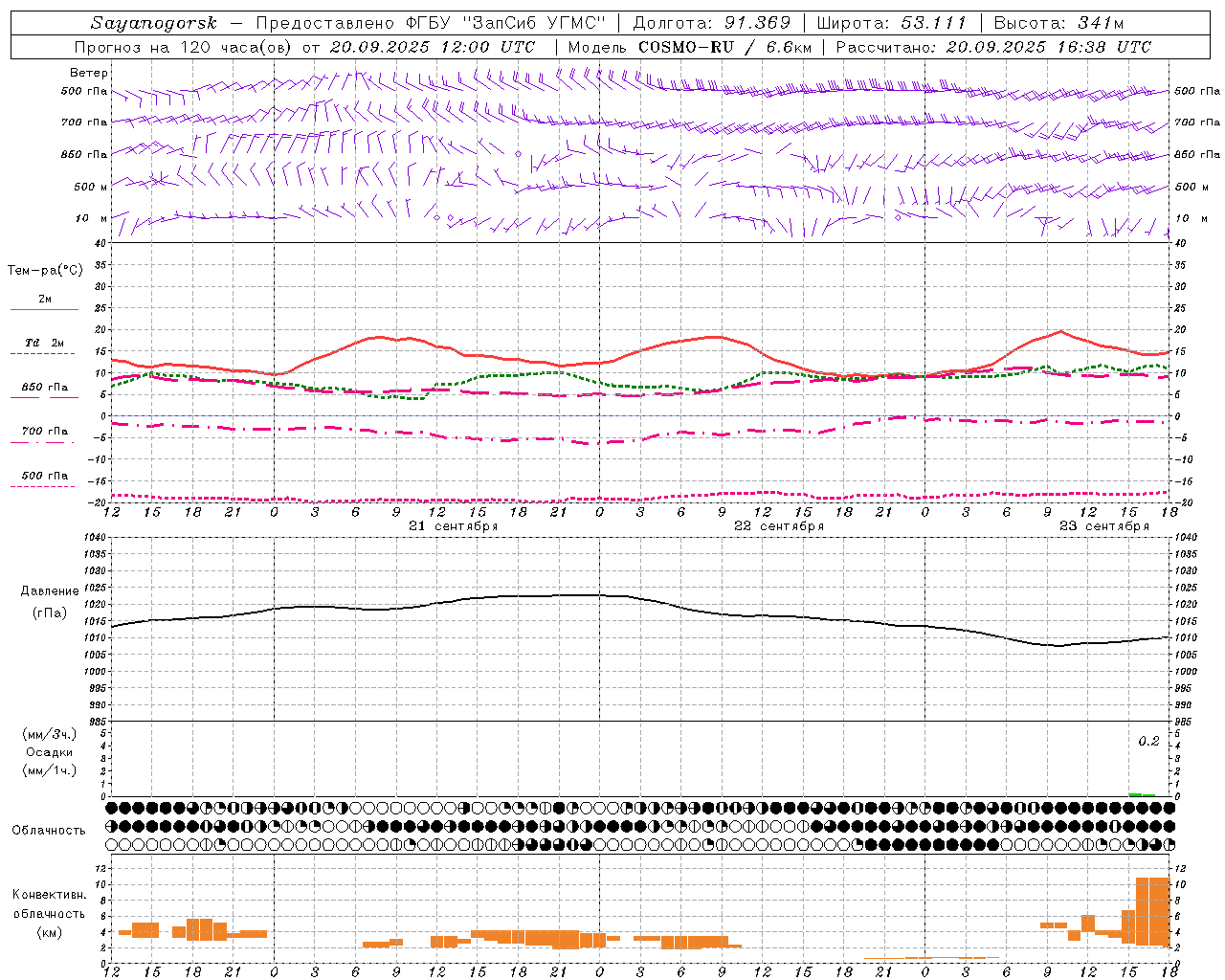Click the black pressure curve line
This screenshot has width=1225, height=980.
[x=639, y=598]
